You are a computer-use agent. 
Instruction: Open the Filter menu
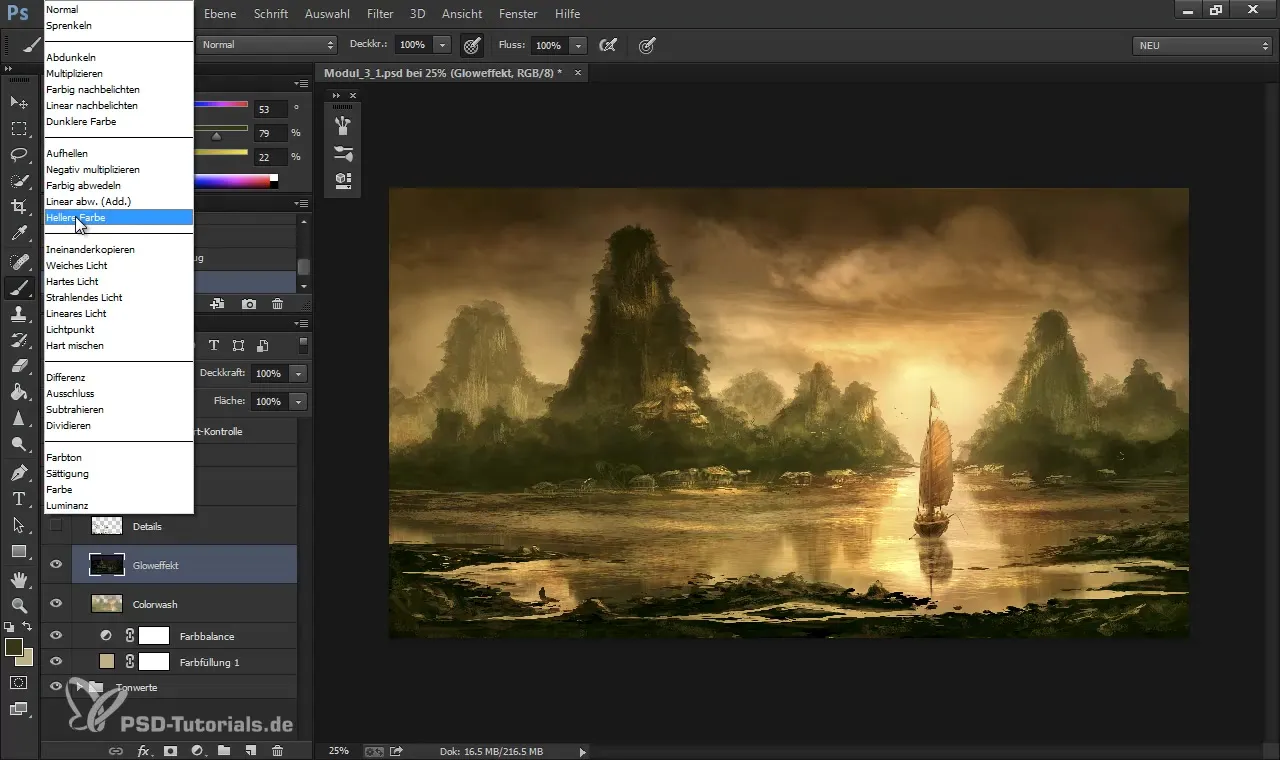(379, 14)
